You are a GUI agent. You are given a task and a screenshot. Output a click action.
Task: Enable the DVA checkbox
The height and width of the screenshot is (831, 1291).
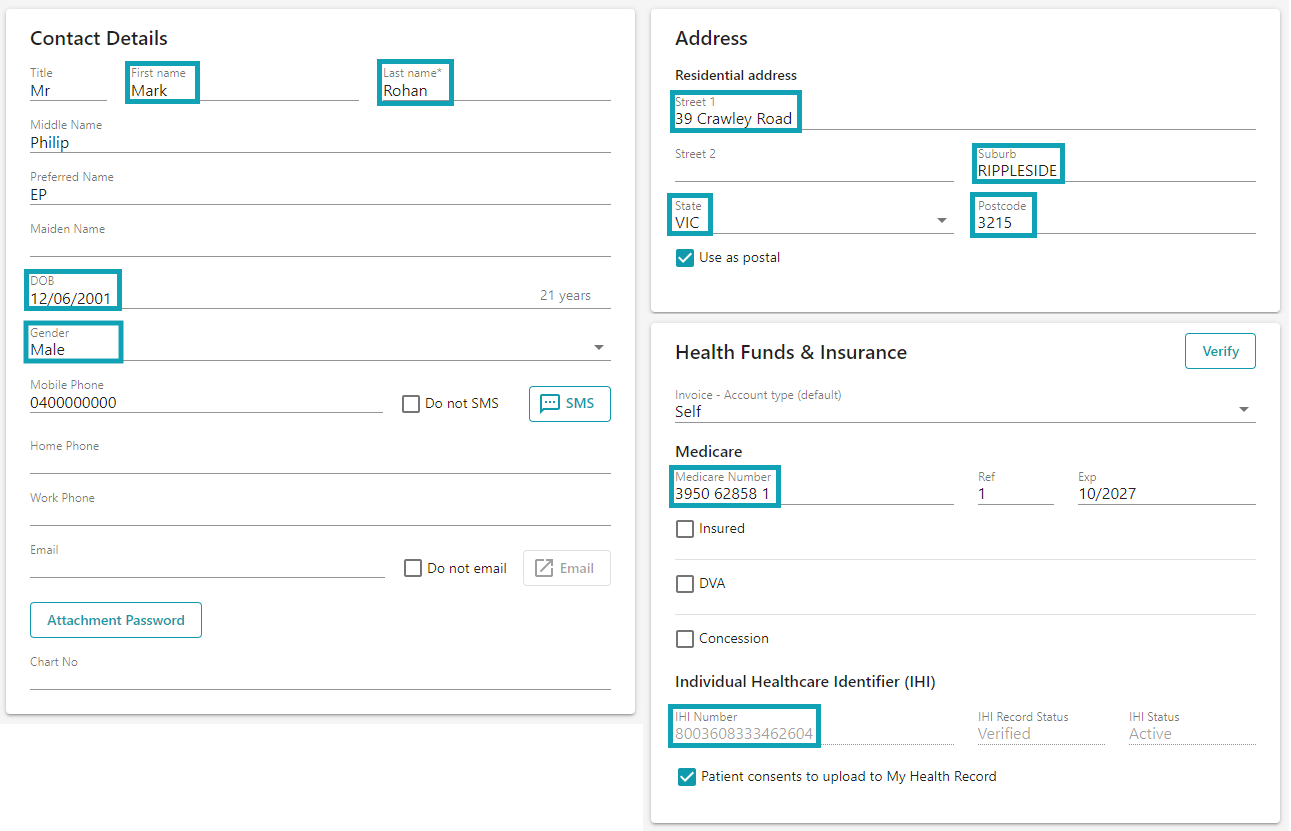pyautogui.click(x=685, y=583)
